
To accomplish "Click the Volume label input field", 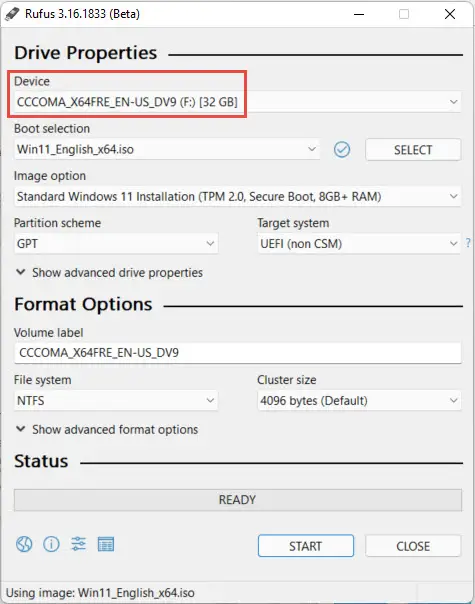I will 238,353.
